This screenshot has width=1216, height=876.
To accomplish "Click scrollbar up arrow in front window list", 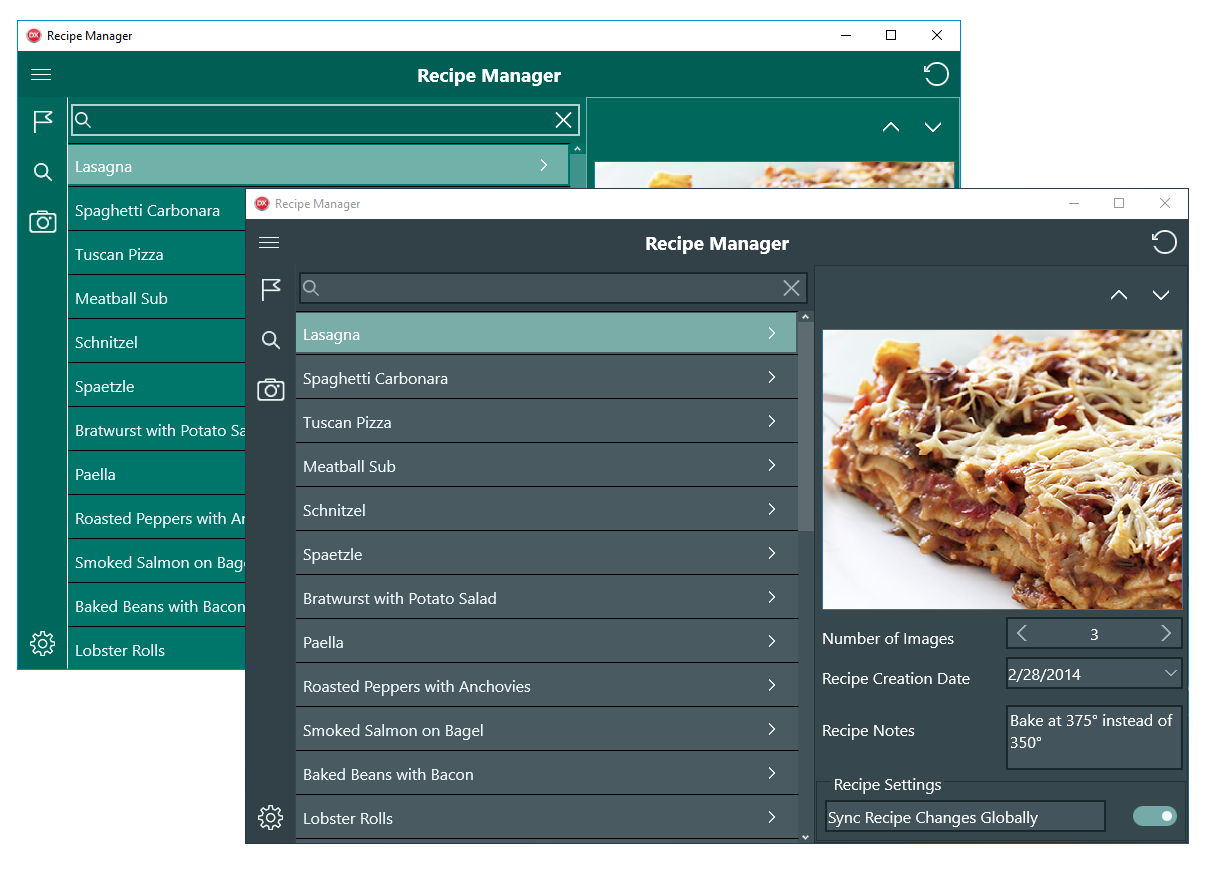I will point(806,316).
